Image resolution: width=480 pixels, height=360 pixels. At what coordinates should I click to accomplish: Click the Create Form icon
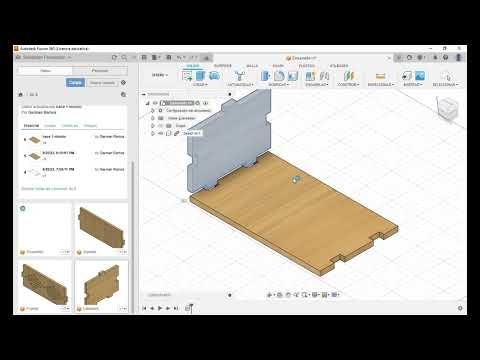point(214,76)
